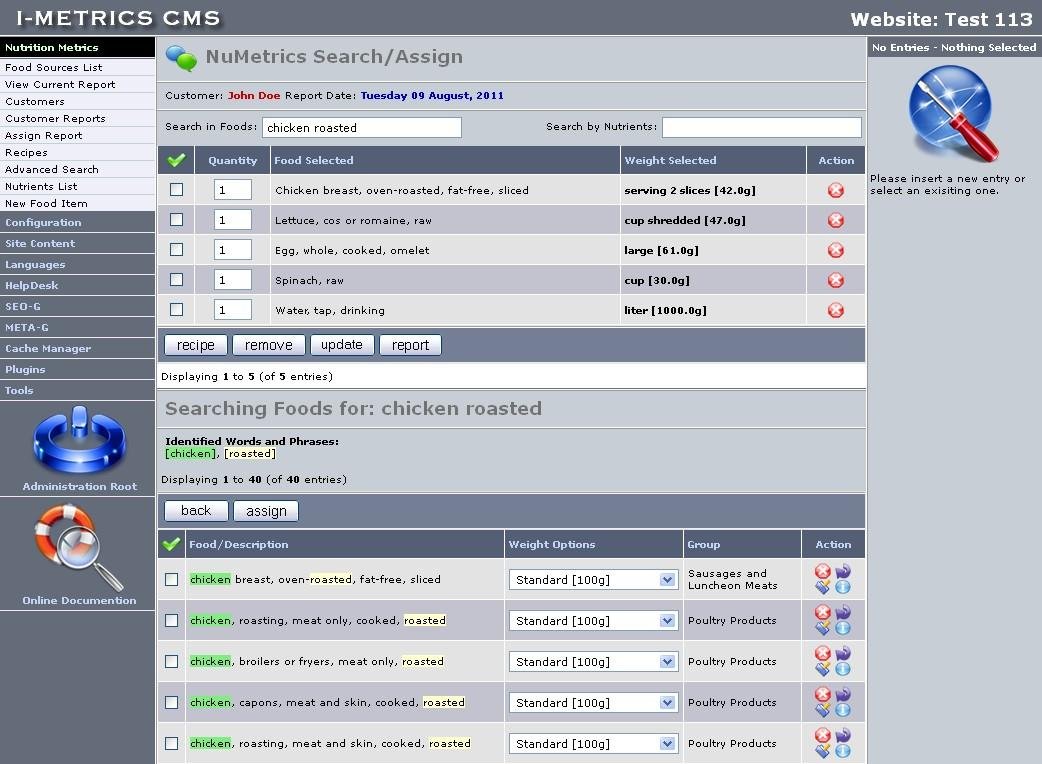
Task: Click the "Search by Nutrients" input field
Action: (760, 127)
